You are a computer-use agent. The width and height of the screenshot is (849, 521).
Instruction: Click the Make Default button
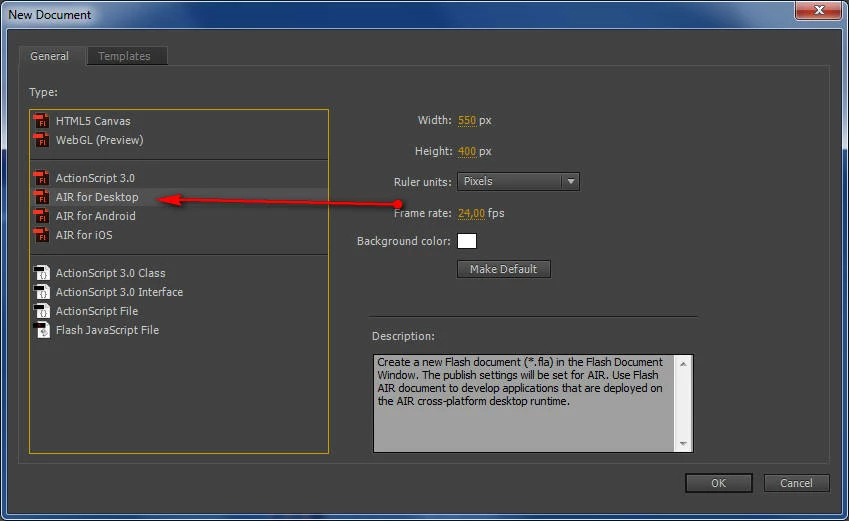tap(504, 269)
